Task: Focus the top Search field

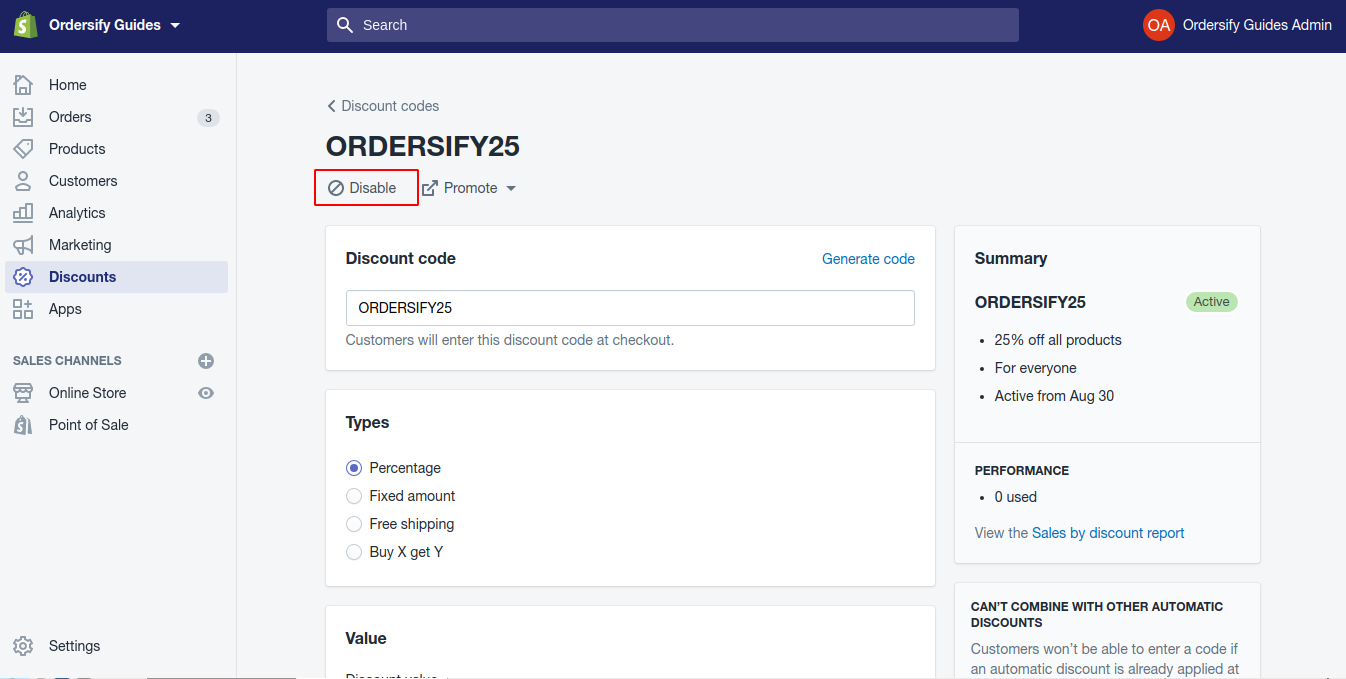Action: click(672, 25)
